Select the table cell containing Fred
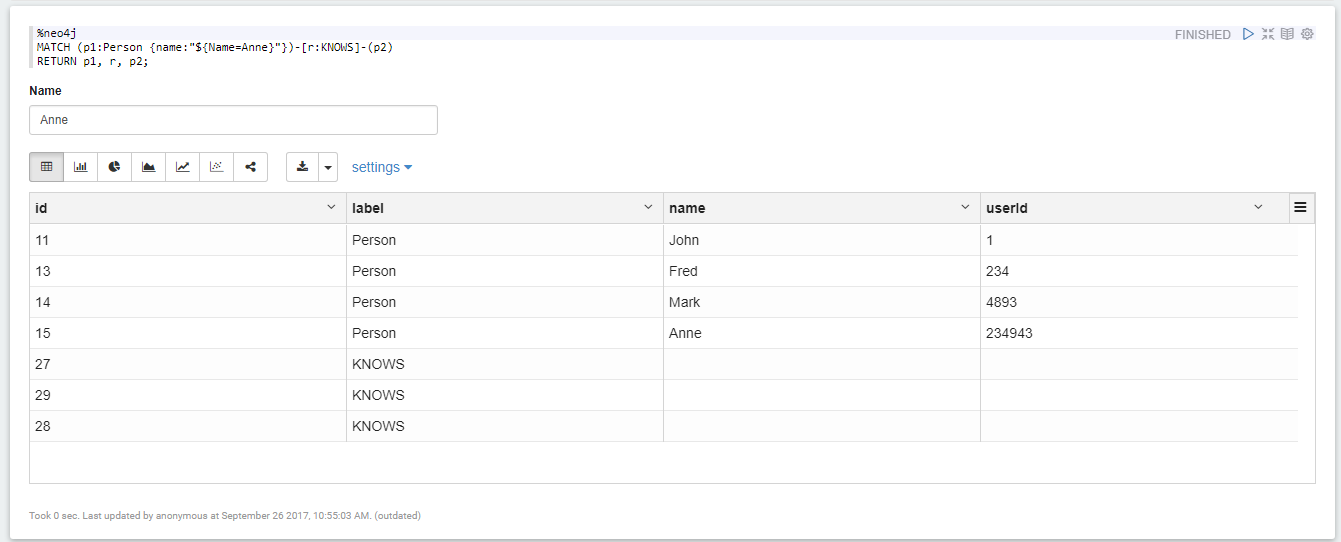 685,271
